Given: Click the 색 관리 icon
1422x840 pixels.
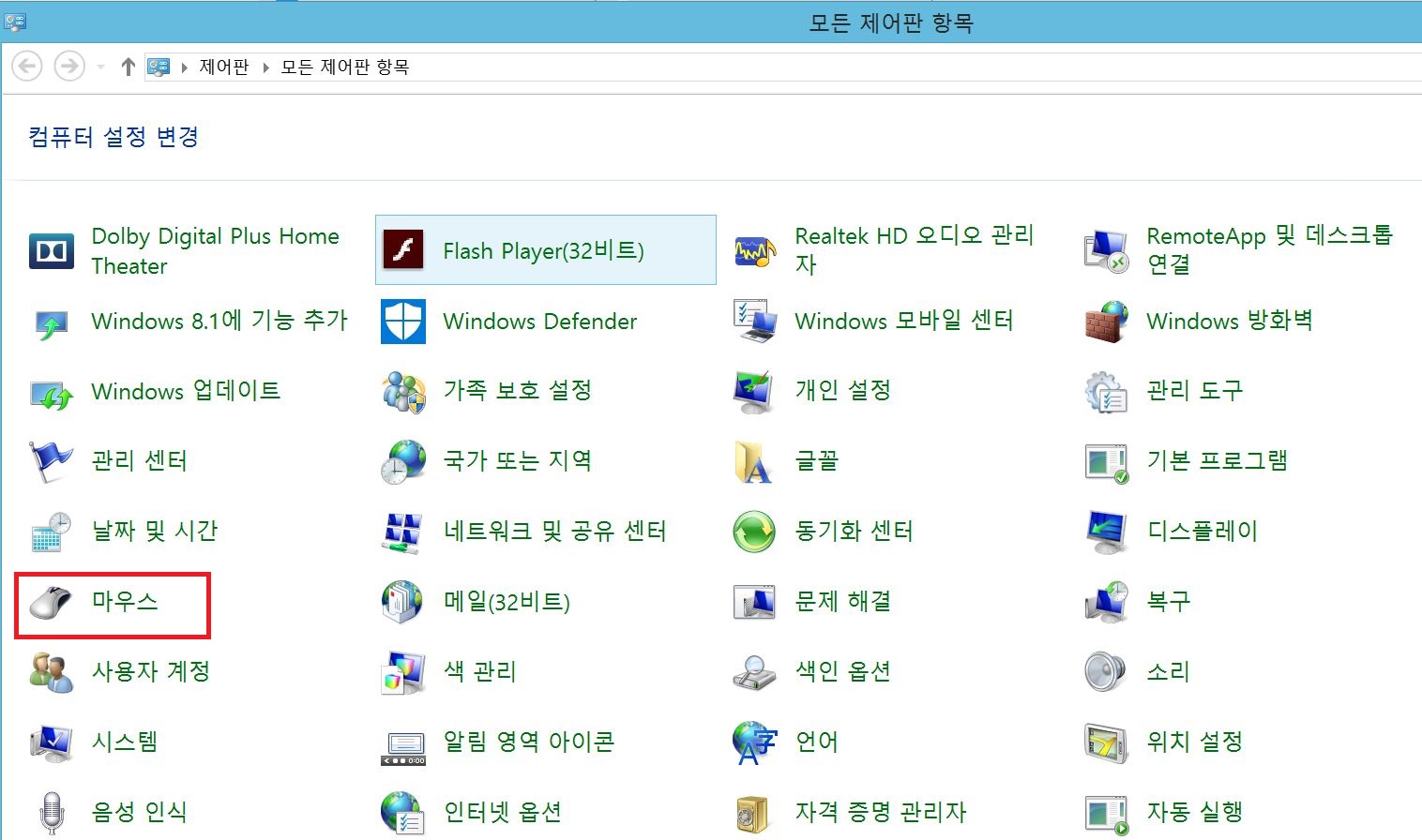Looking at the screenshot, I should (x=403, y=672).
